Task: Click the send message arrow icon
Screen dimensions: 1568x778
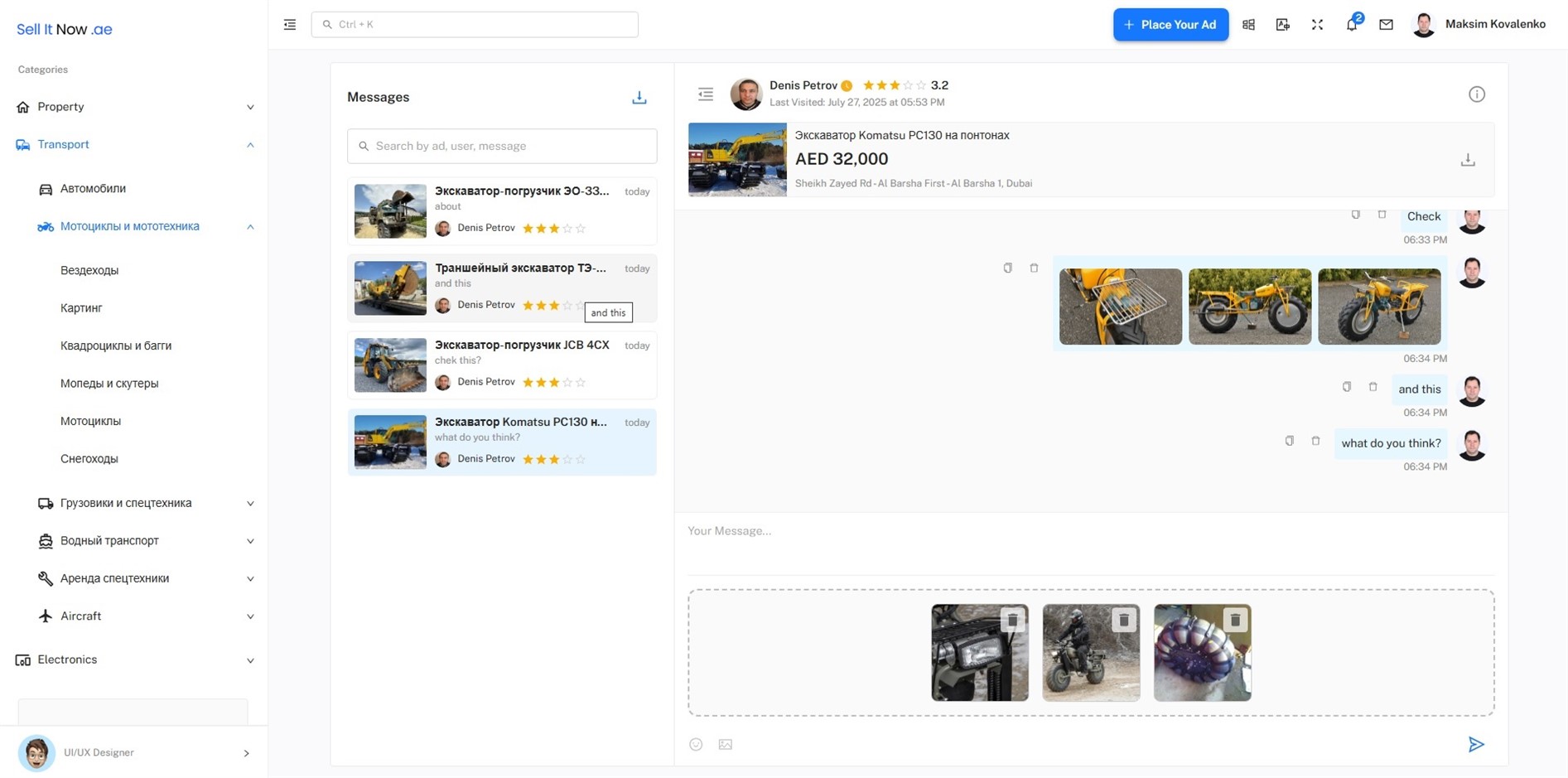Action: (1475, 744)
